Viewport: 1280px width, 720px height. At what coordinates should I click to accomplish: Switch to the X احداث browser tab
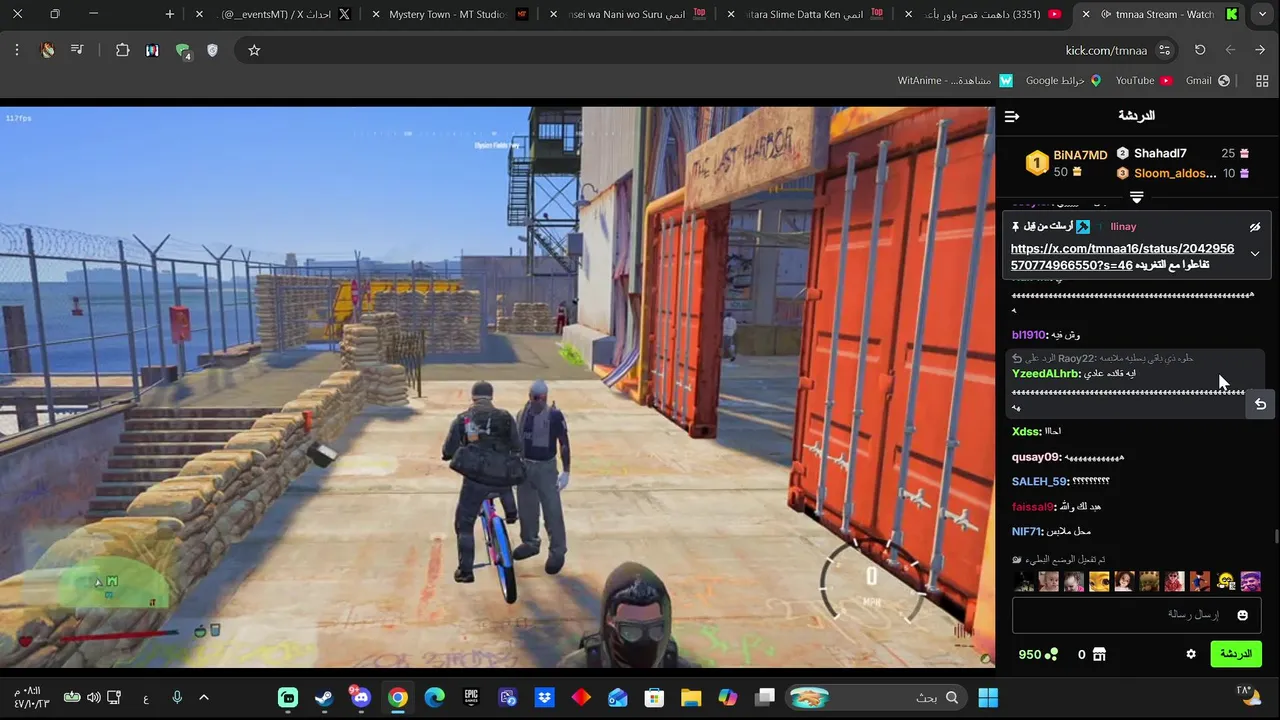pyautogui.click(x=273, y=14)
